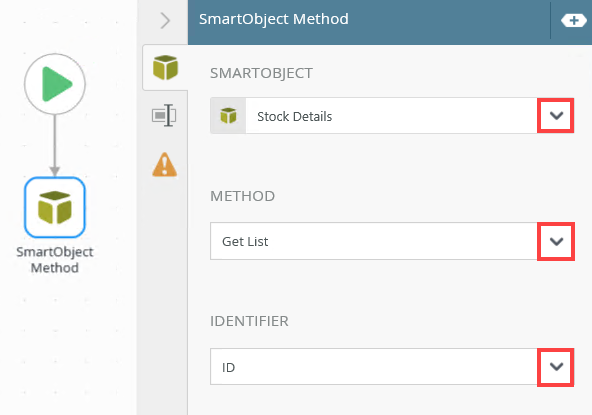
Task: Click the METHOD section heading
Action: click(x=242, y=196)
